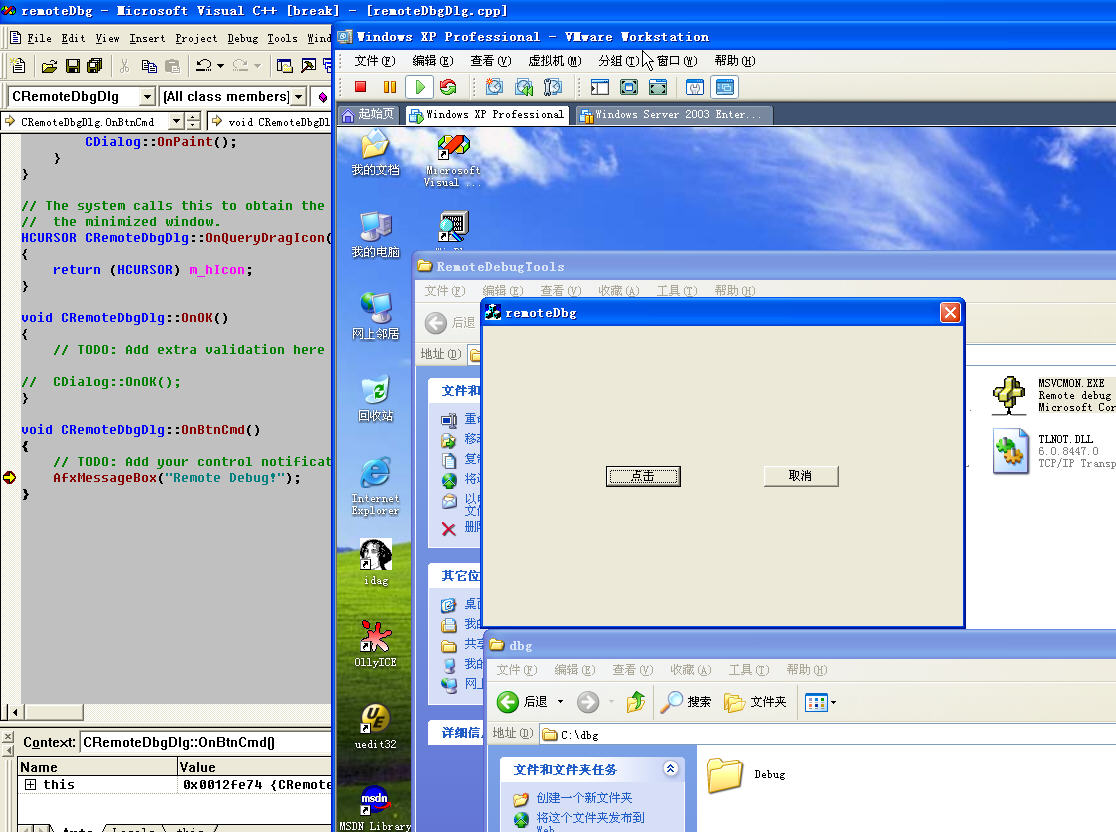Click the Visual C++ new text file icon
This screenshot has width=1116, height=832.
click(18, 66)
